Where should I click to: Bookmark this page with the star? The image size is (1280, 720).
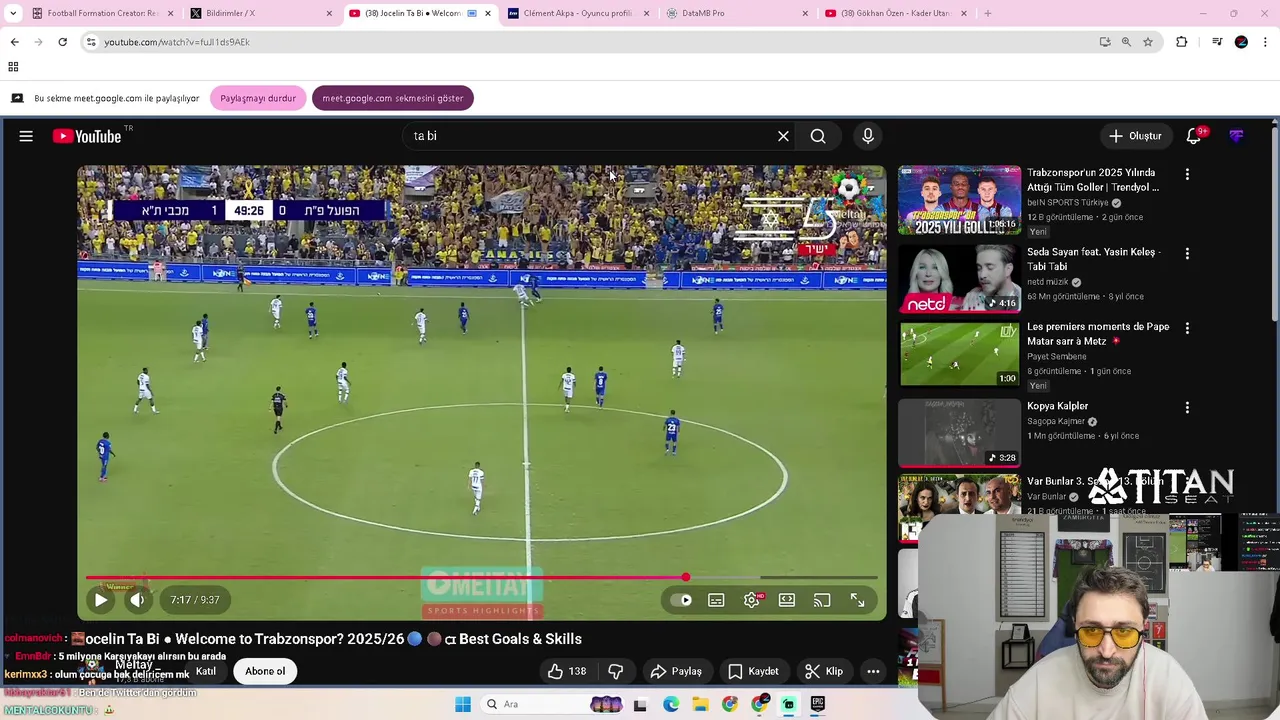[1148, 42]
